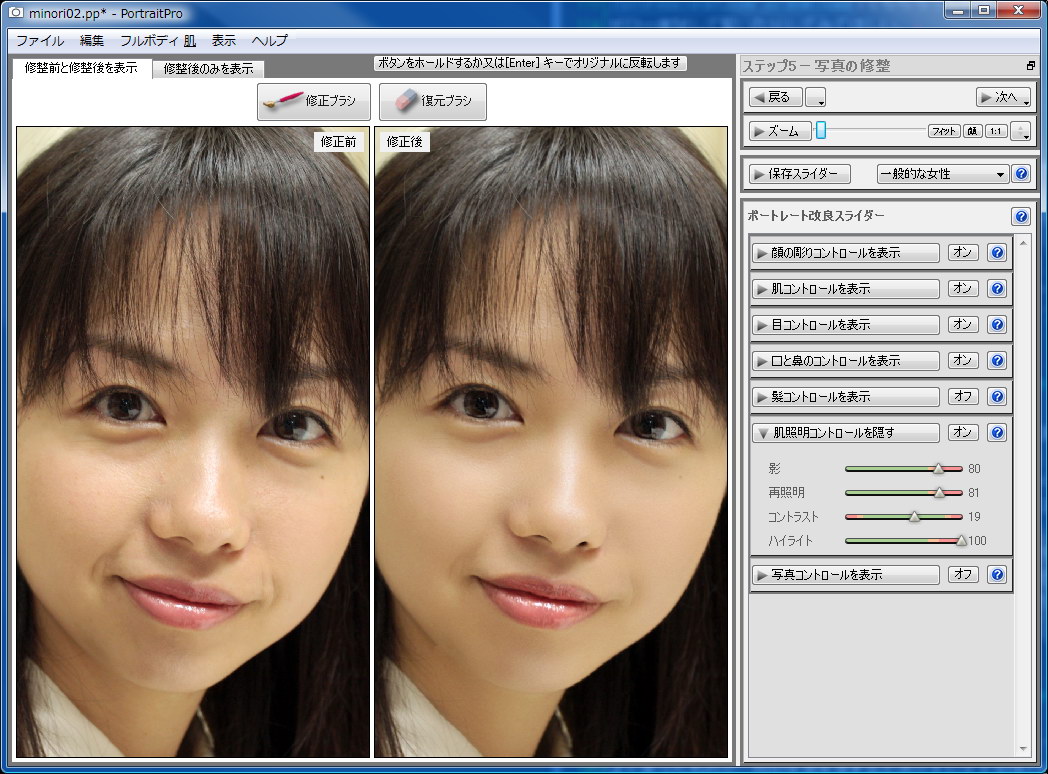1048x774 pixels.
Task: Click the コントラスト slider handle
Action: click(914, 517)
